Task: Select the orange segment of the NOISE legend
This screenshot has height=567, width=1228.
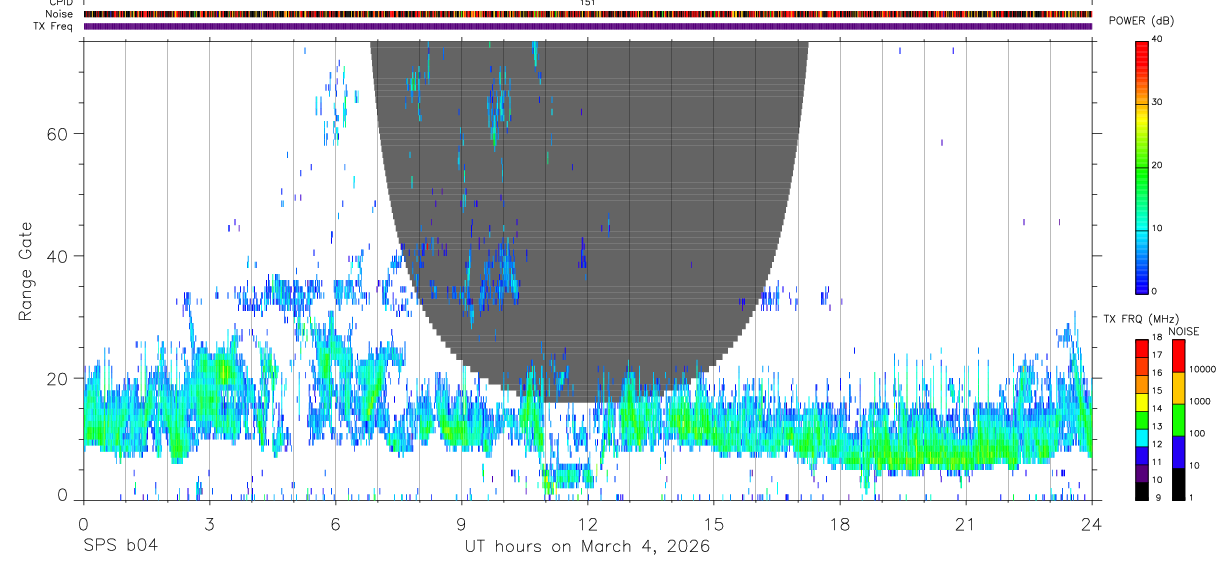Action: 1179,388
